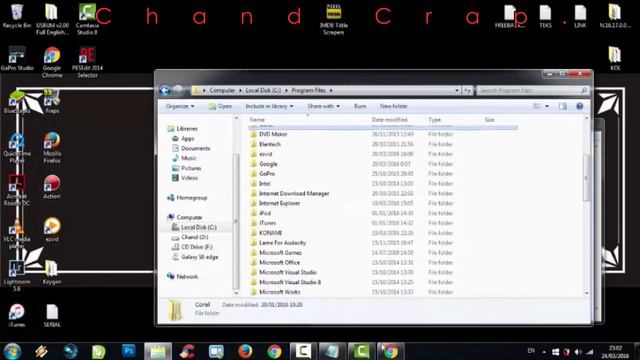640x360 pixels.
Task: Select Pictures in navigation pane
Action: (x=191, y=168)
